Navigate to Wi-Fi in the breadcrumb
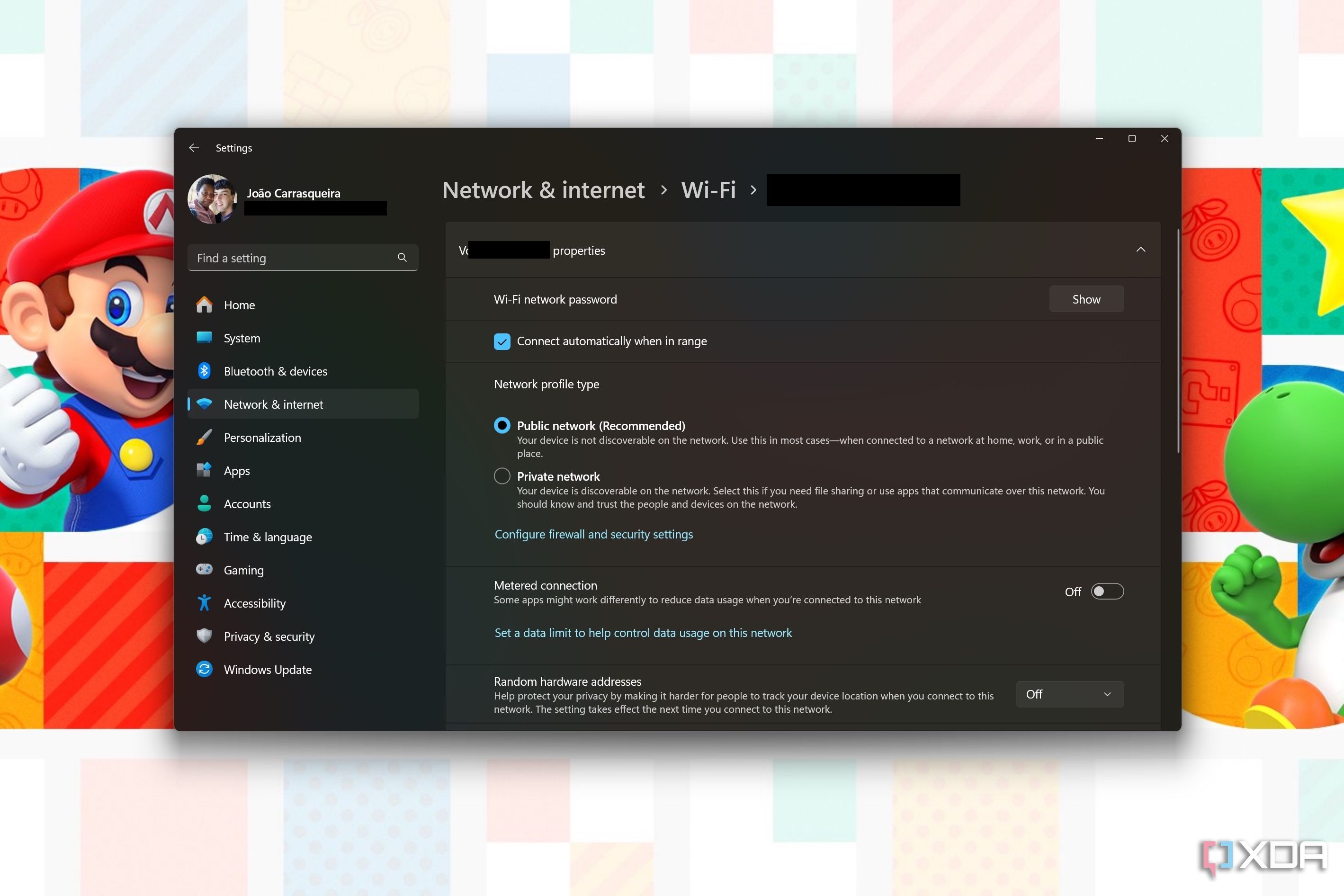This screenshot has height=896, width=1344. pos(708,190)
